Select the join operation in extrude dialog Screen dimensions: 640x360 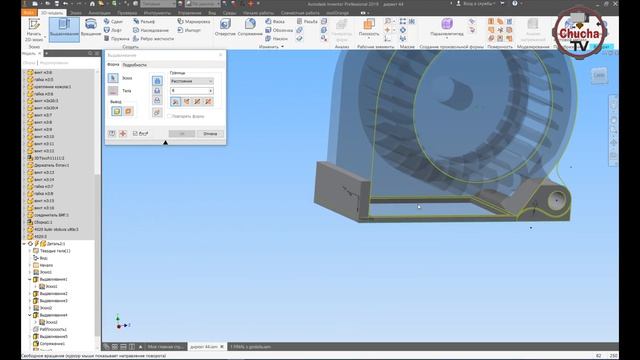coord(157,81)
